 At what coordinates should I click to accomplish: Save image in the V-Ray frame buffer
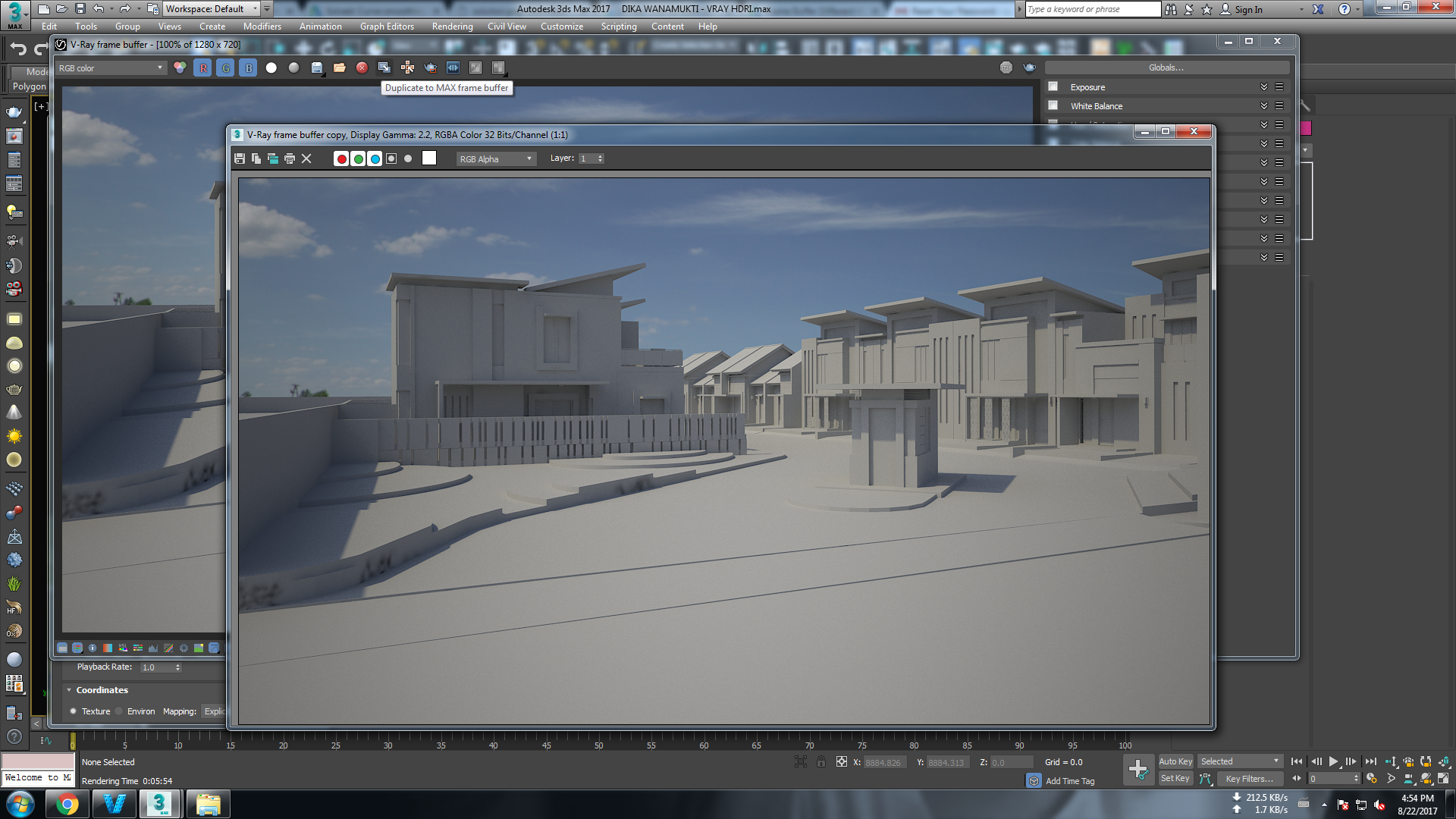pyautogui.click(x=317, y=67)
